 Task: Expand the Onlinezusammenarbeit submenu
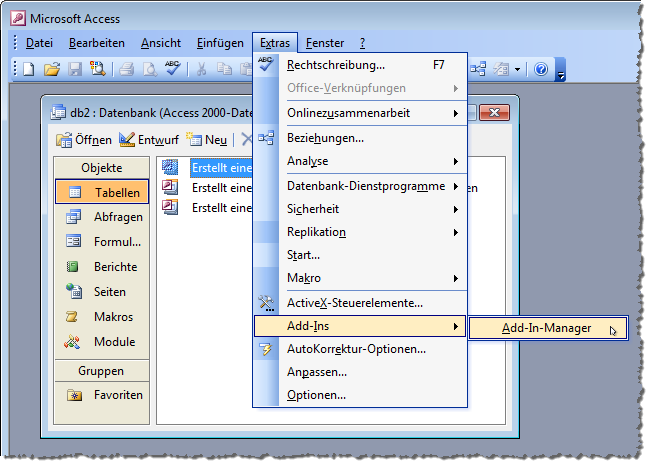(360, 113)
